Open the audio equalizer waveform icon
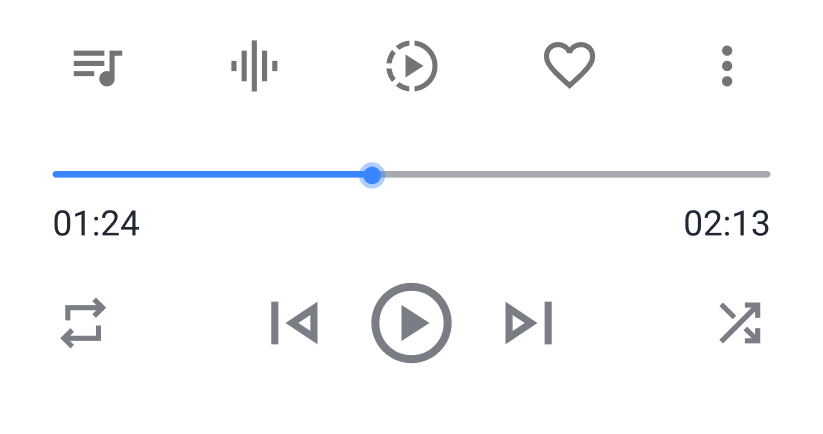This screenshot has width=823, height=434. pyautogui.click(x=254, y=66)
